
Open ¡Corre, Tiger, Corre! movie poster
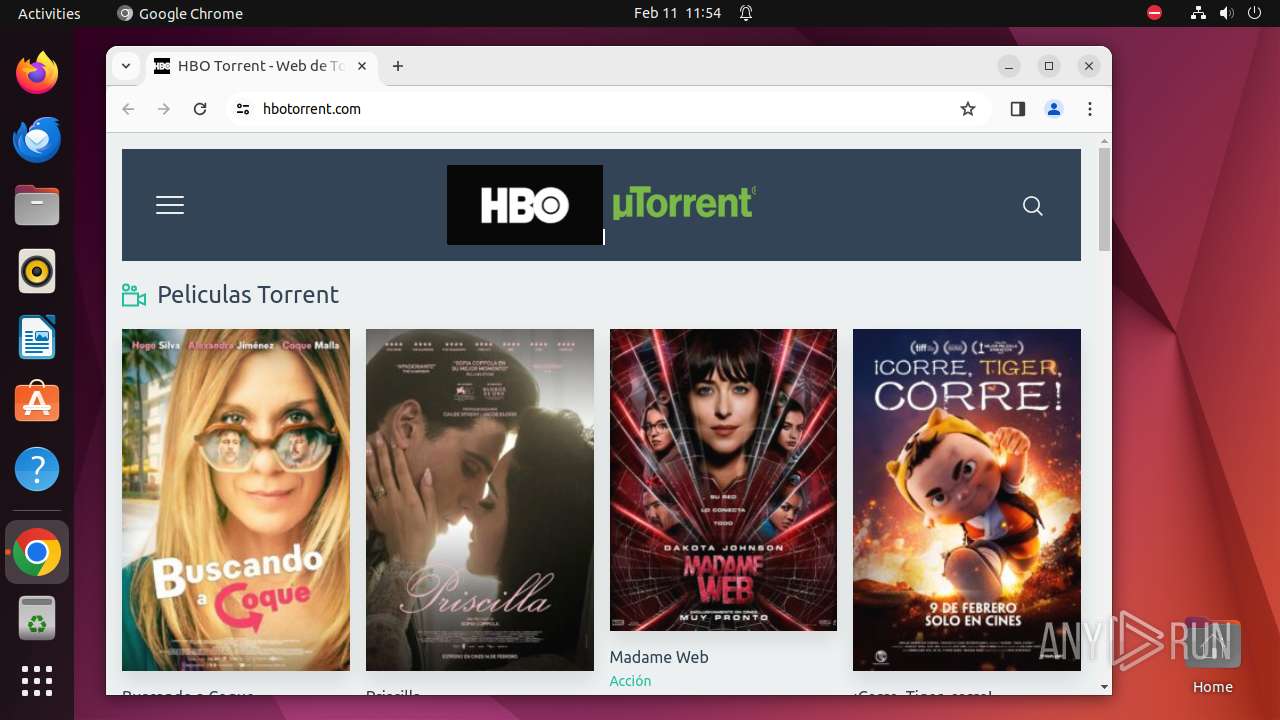(x=967, y=500)
